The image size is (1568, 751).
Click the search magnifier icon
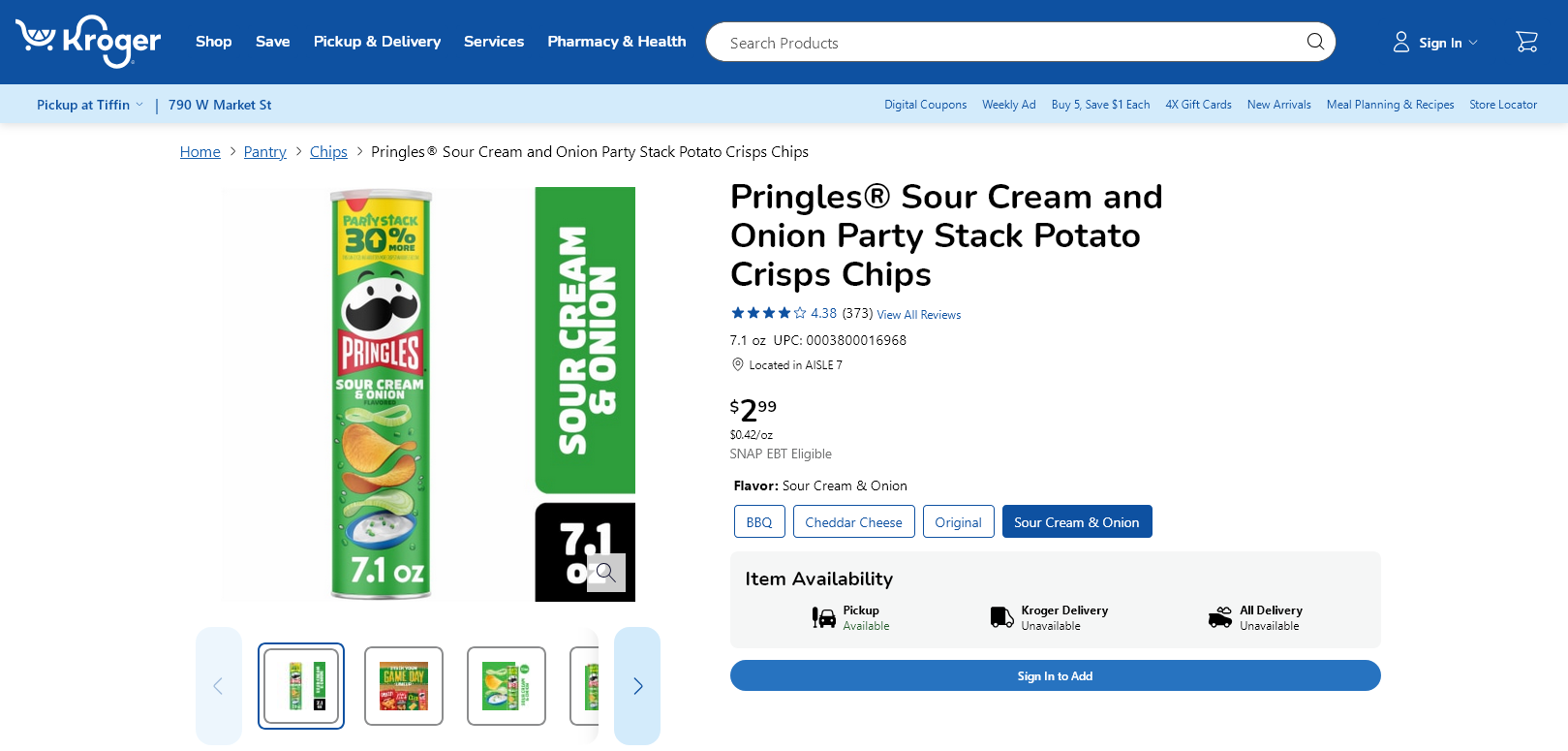1314,42
